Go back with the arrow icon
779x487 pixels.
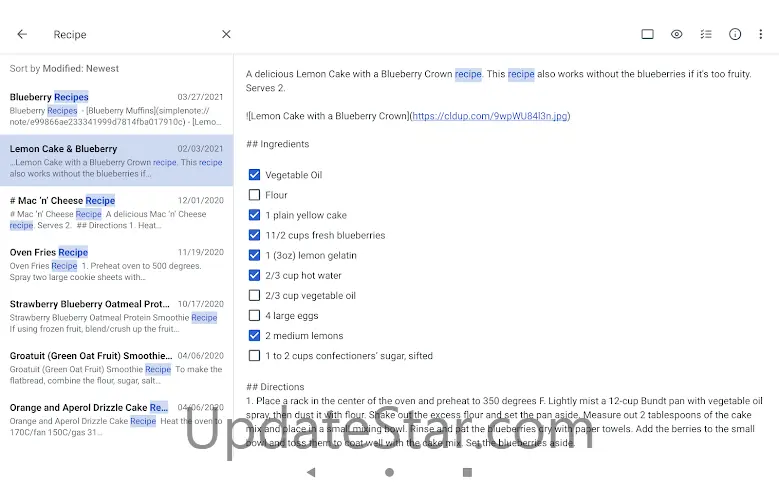(22, 34)
